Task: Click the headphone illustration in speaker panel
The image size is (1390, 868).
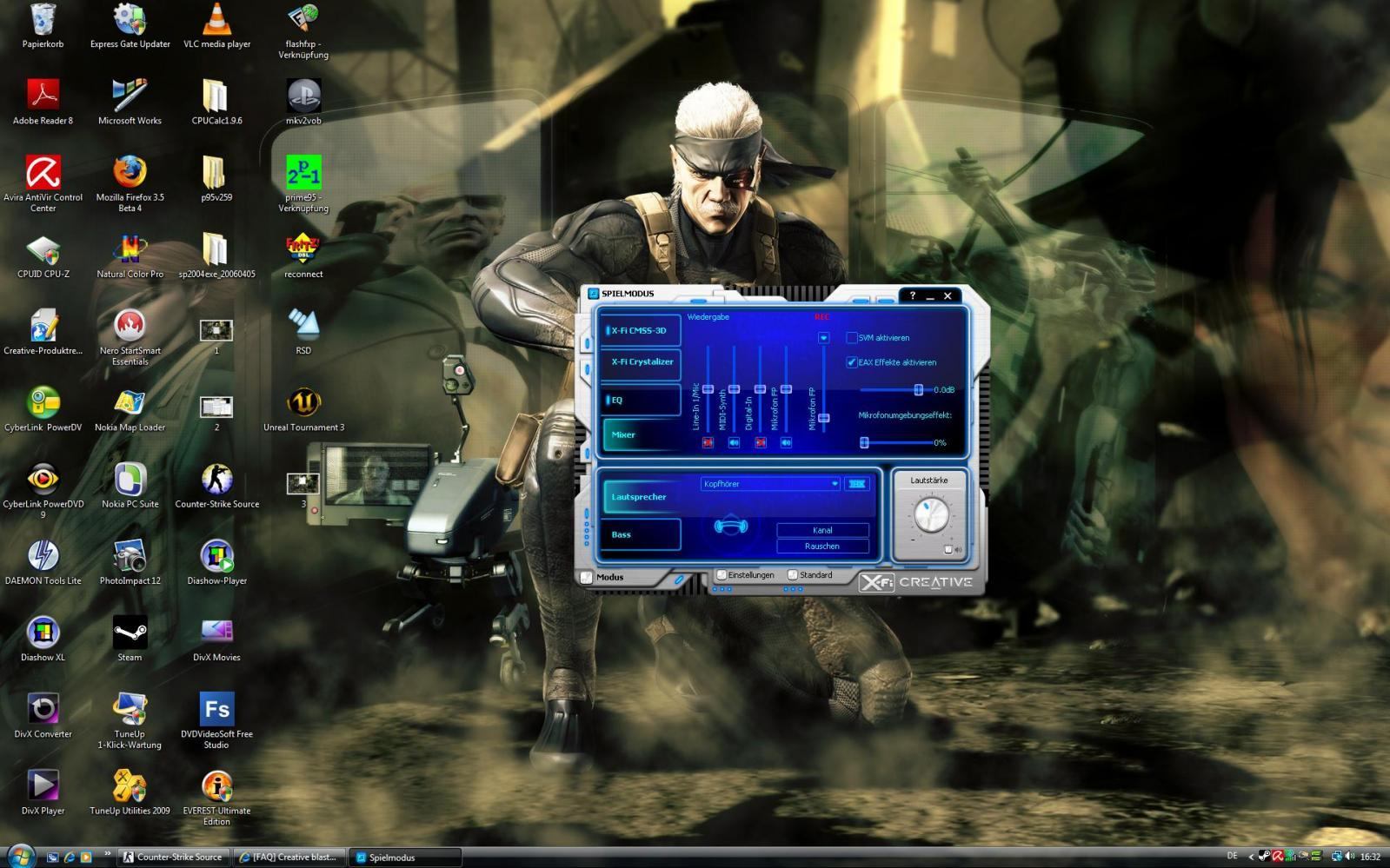Action: click(x=730, y=526)
